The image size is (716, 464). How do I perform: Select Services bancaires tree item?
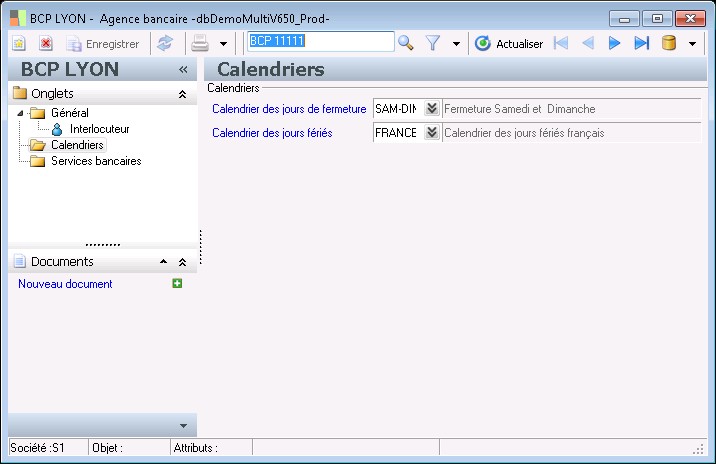point(96,161)
